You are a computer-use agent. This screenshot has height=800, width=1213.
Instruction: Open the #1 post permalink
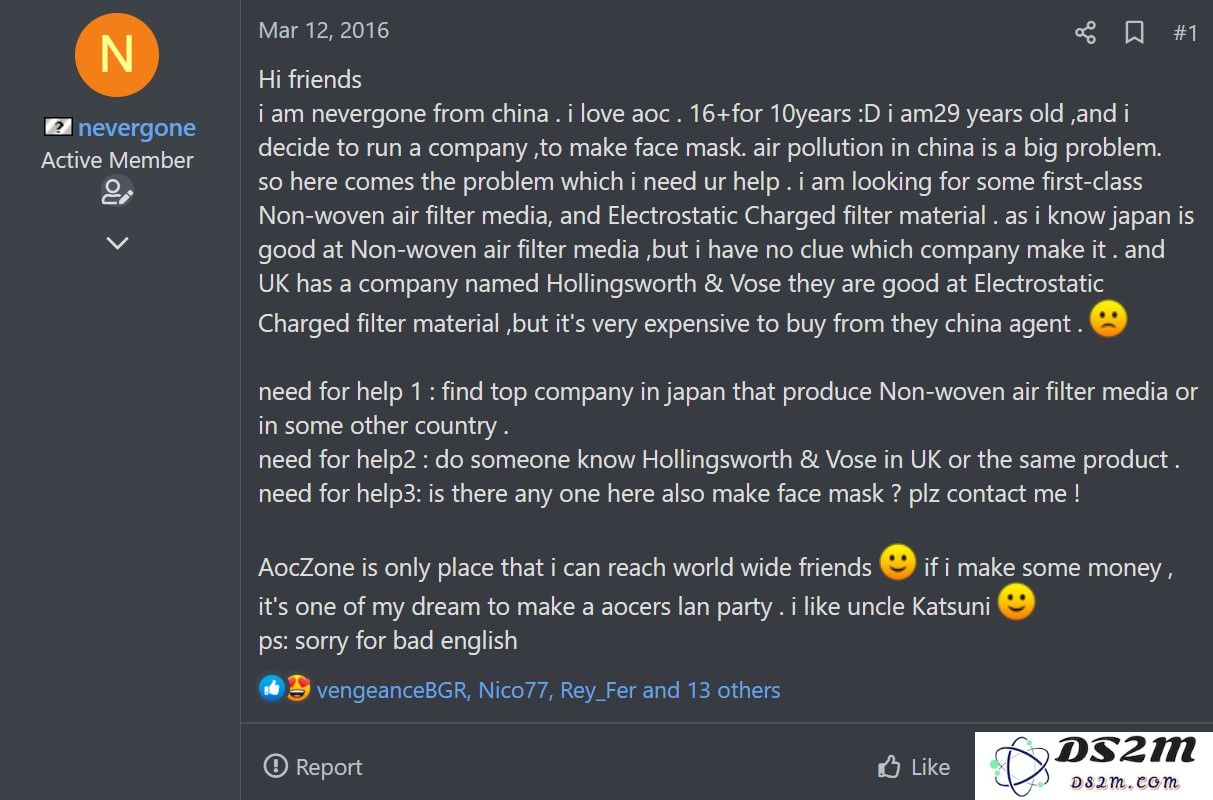pyautogui.click(x=1185, y=33)
